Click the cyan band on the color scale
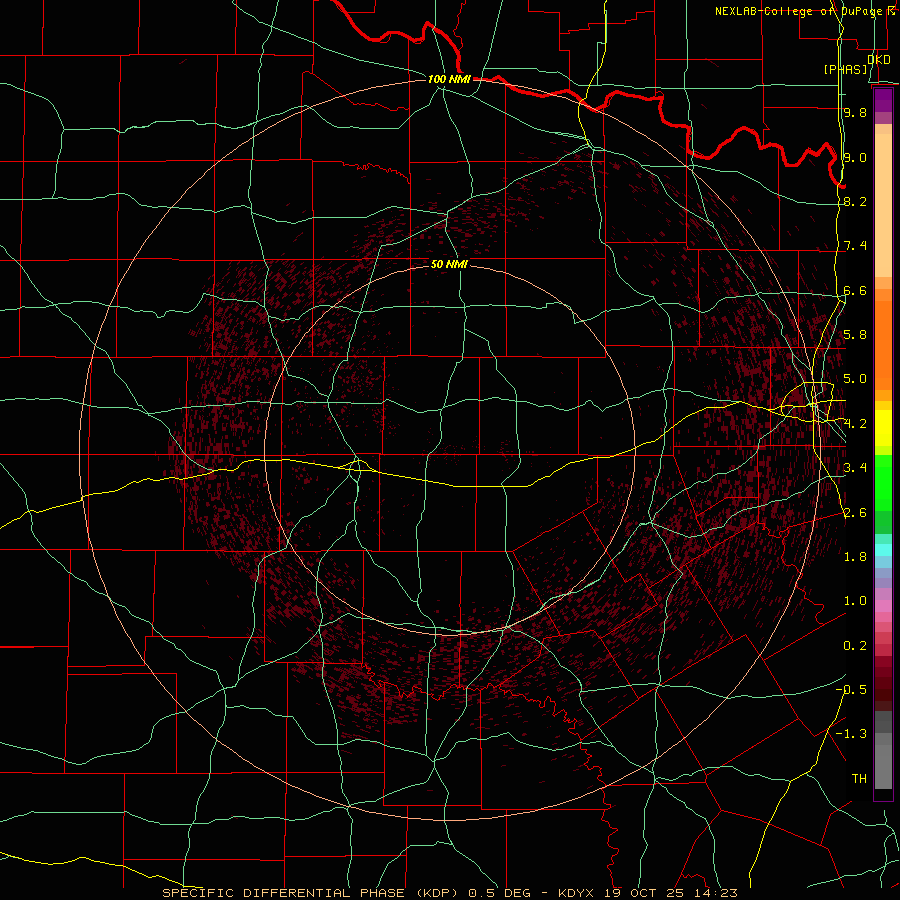Screen dimensions: 900x900 [x=883, y=550]
